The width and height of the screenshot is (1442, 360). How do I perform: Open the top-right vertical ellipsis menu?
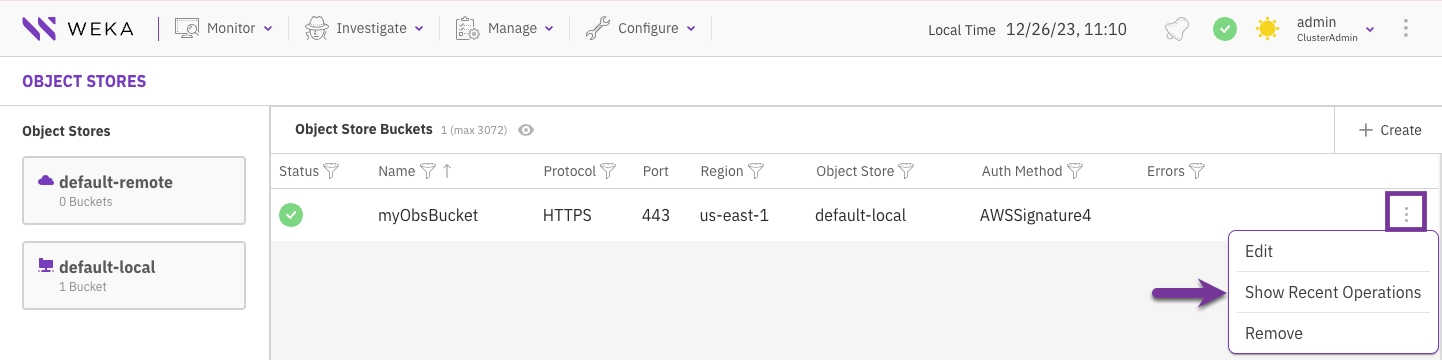point(1406,29)
